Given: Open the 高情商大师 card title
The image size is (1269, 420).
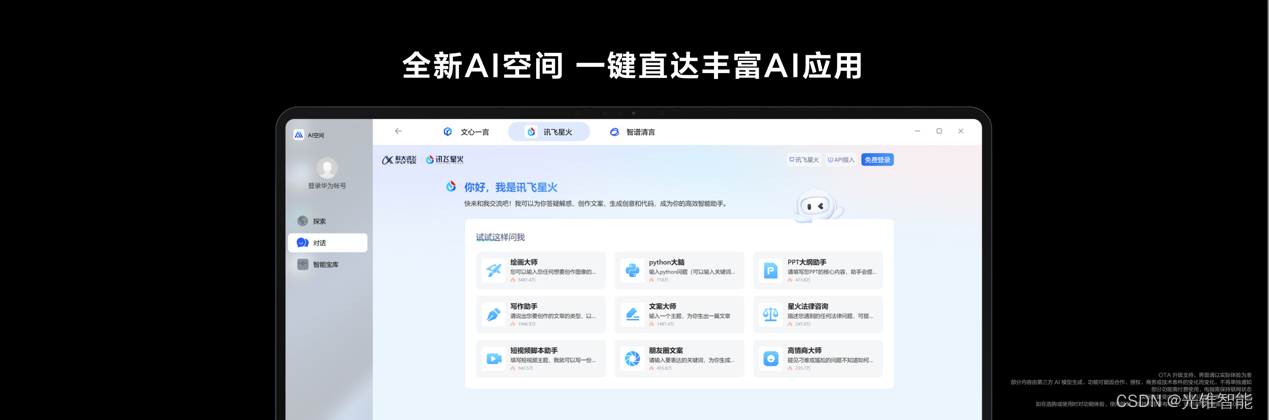Looking at the screenshot, I should coord(804,351).
